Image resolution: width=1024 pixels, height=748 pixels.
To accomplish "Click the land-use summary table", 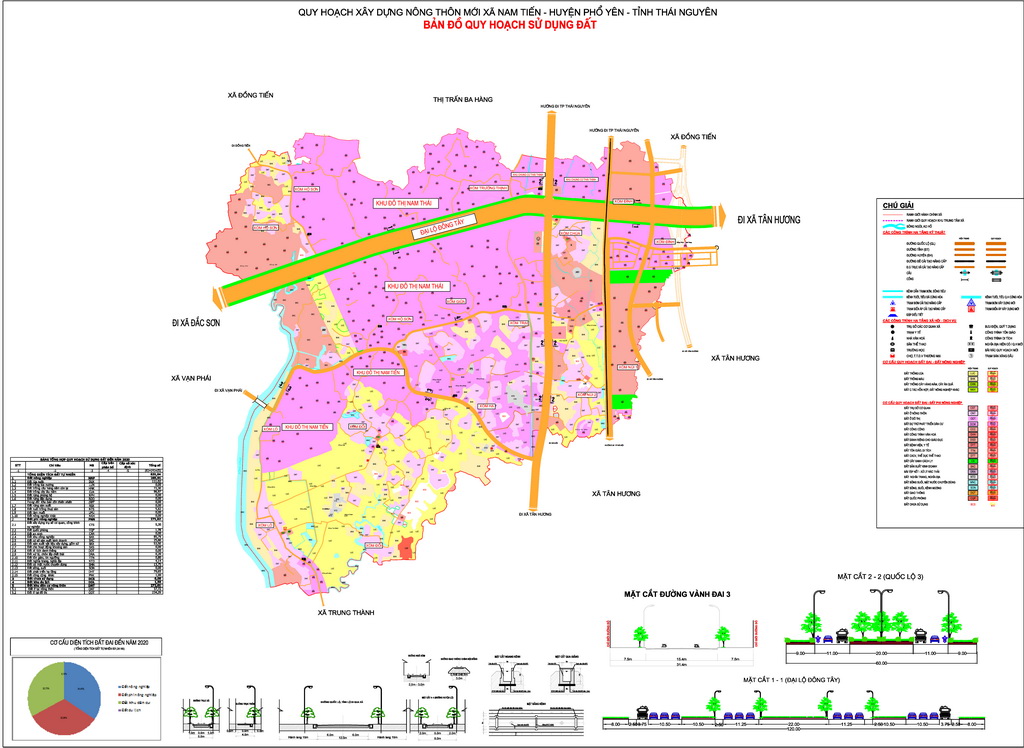I will (x=86, y=526).
